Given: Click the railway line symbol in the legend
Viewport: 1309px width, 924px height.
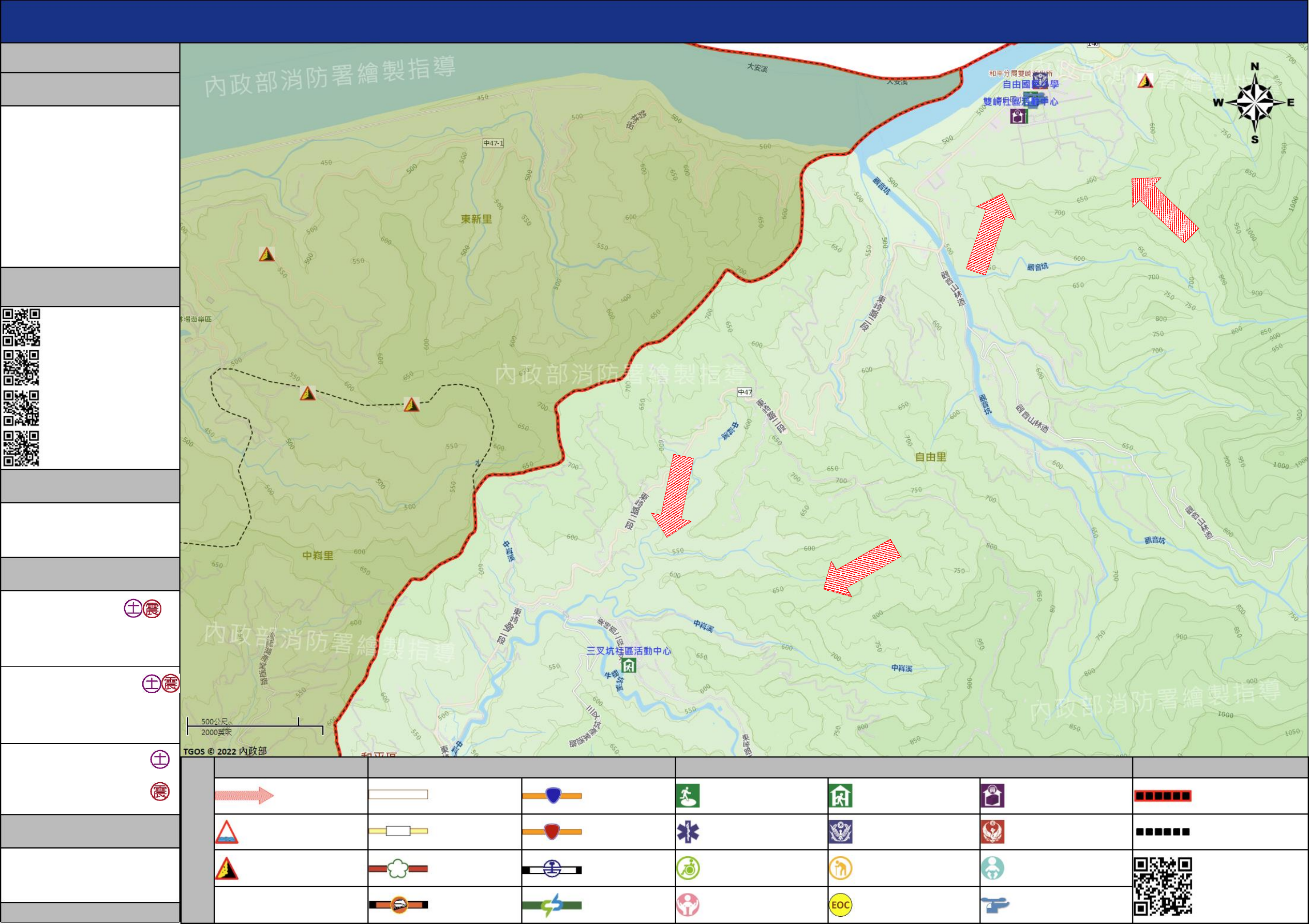Looking at the screenshot, I should 553,869.
